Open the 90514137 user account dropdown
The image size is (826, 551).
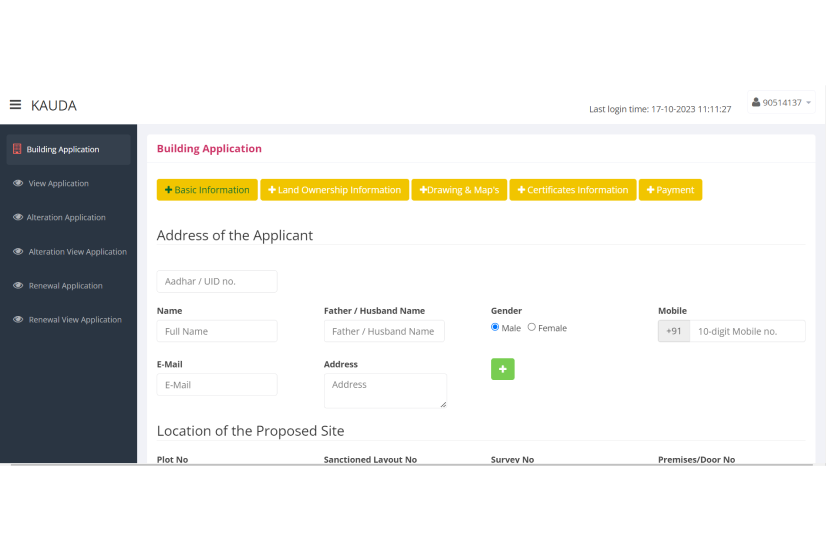pyautogui.click(x=782, y=103)
